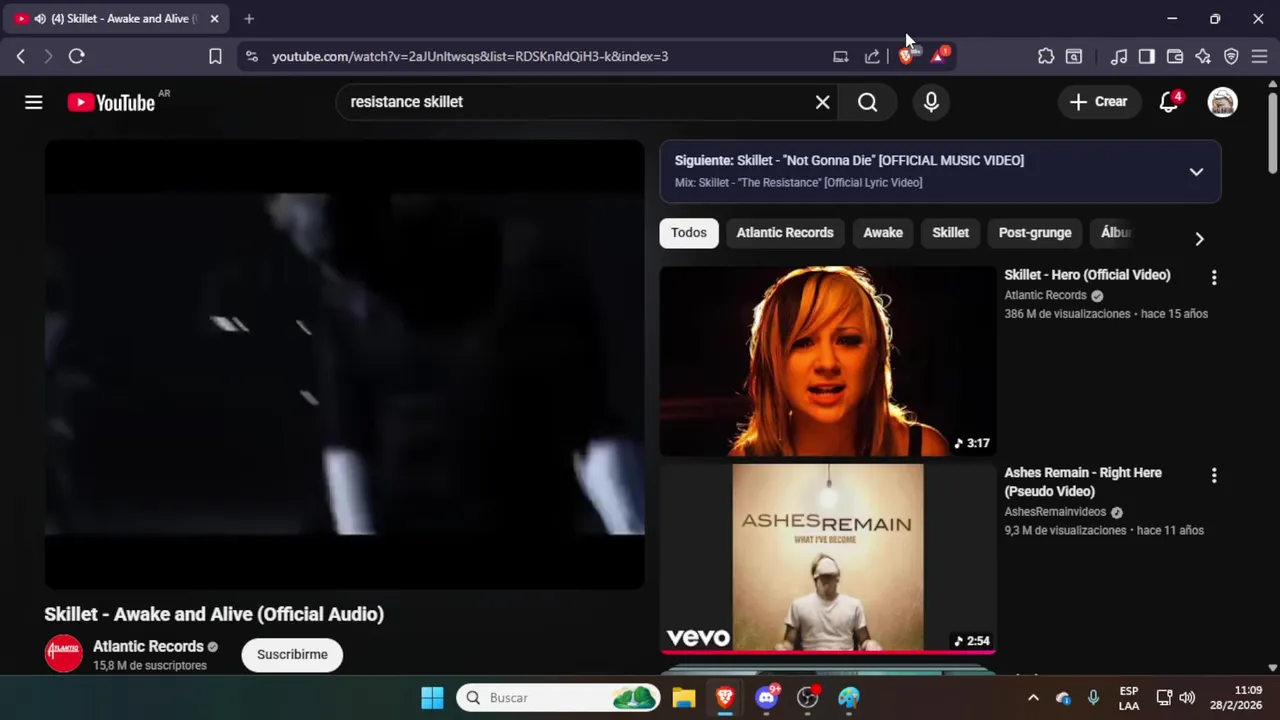Click the page vertical scrollbar
Image resolution: width=1280 pixels, height=720 pixels.
coord(1273,132)
